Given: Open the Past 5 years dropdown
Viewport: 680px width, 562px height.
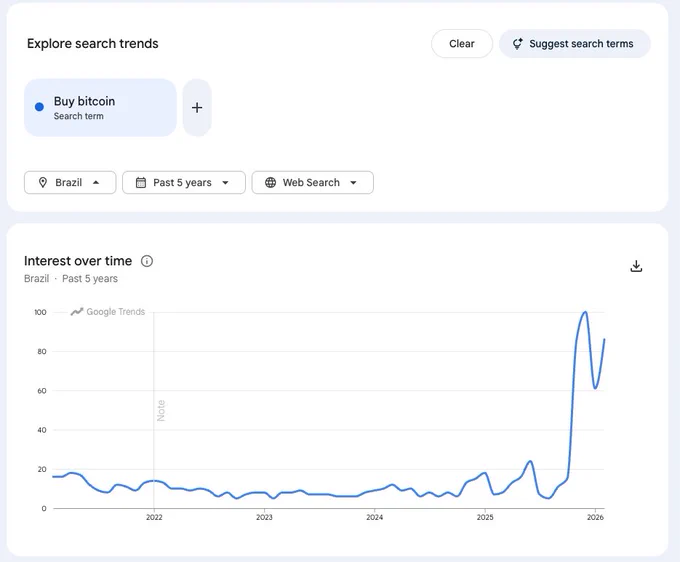Looking at the screenshot, I should 184,183.
